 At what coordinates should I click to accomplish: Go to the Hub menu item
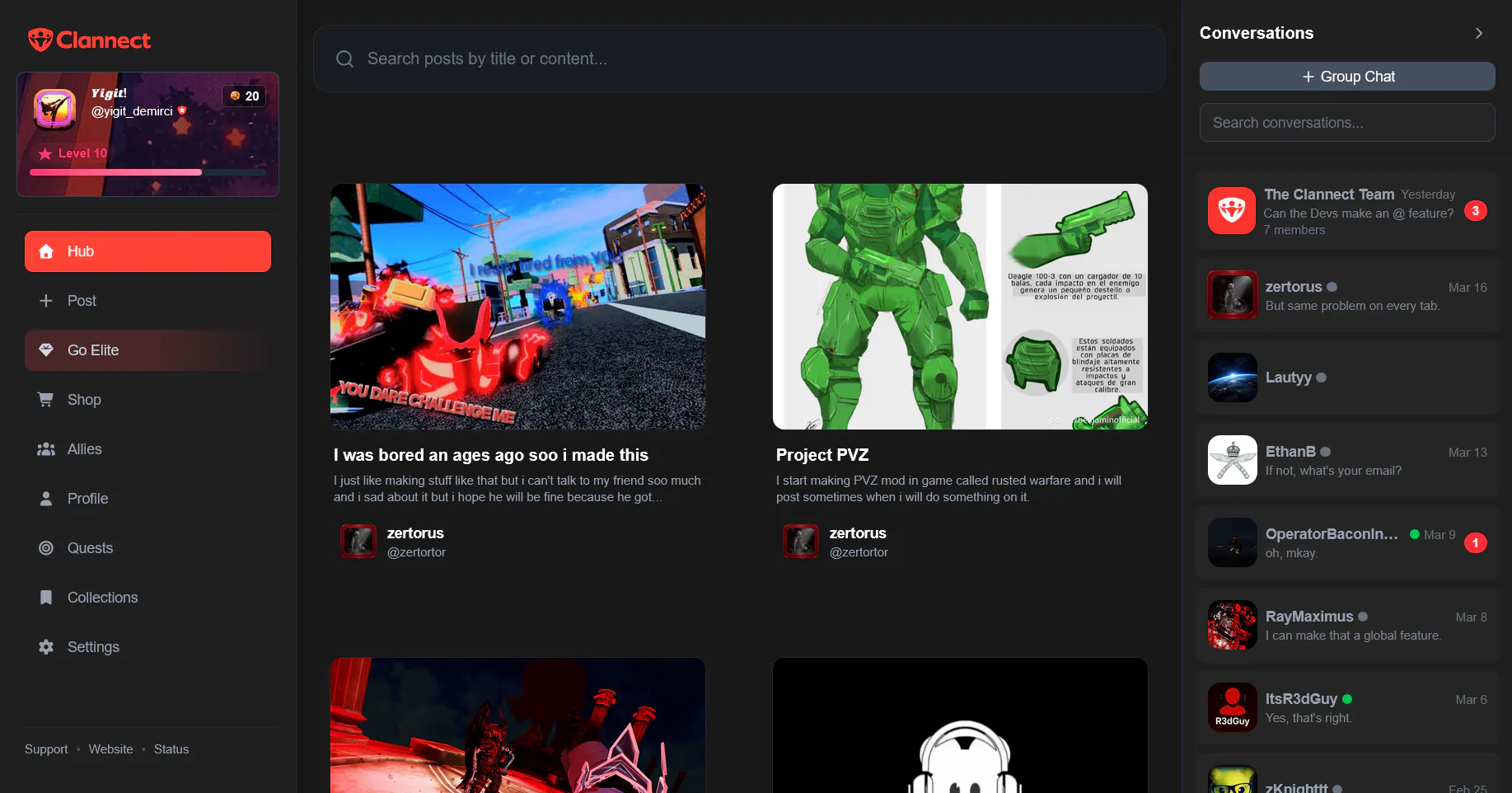click(x=147, y=251)
